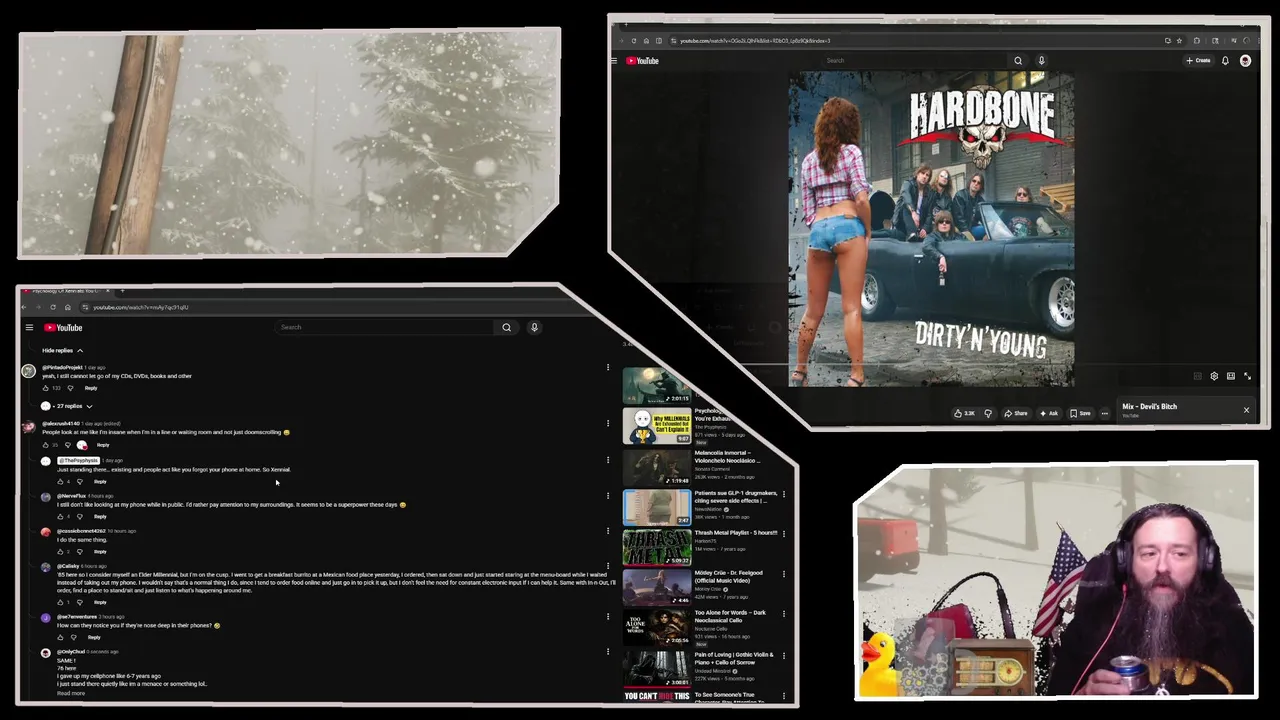The width and height of the screenshot is (1280, 720).
Task: Open Thrash Metal Playlist 5 hours thumbnail
Action: pyautogui.click(x=656, y=547)
